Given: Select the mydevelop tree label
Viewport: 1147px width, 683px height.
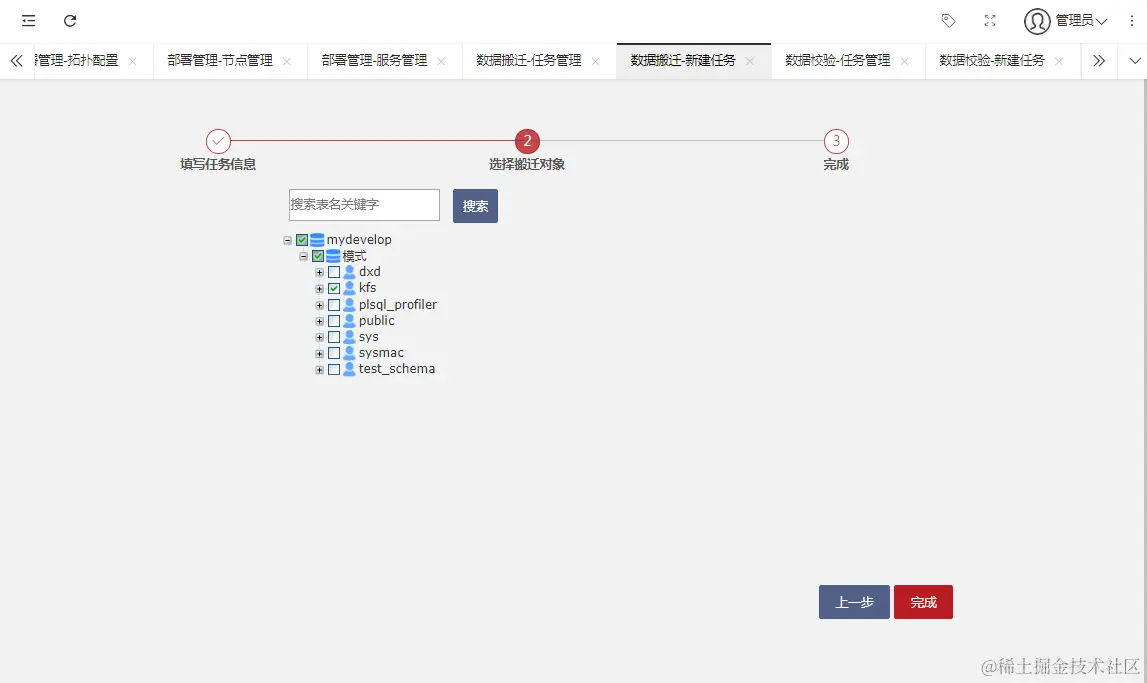Looking at the screenshot, I should click(x=359, y=240).
